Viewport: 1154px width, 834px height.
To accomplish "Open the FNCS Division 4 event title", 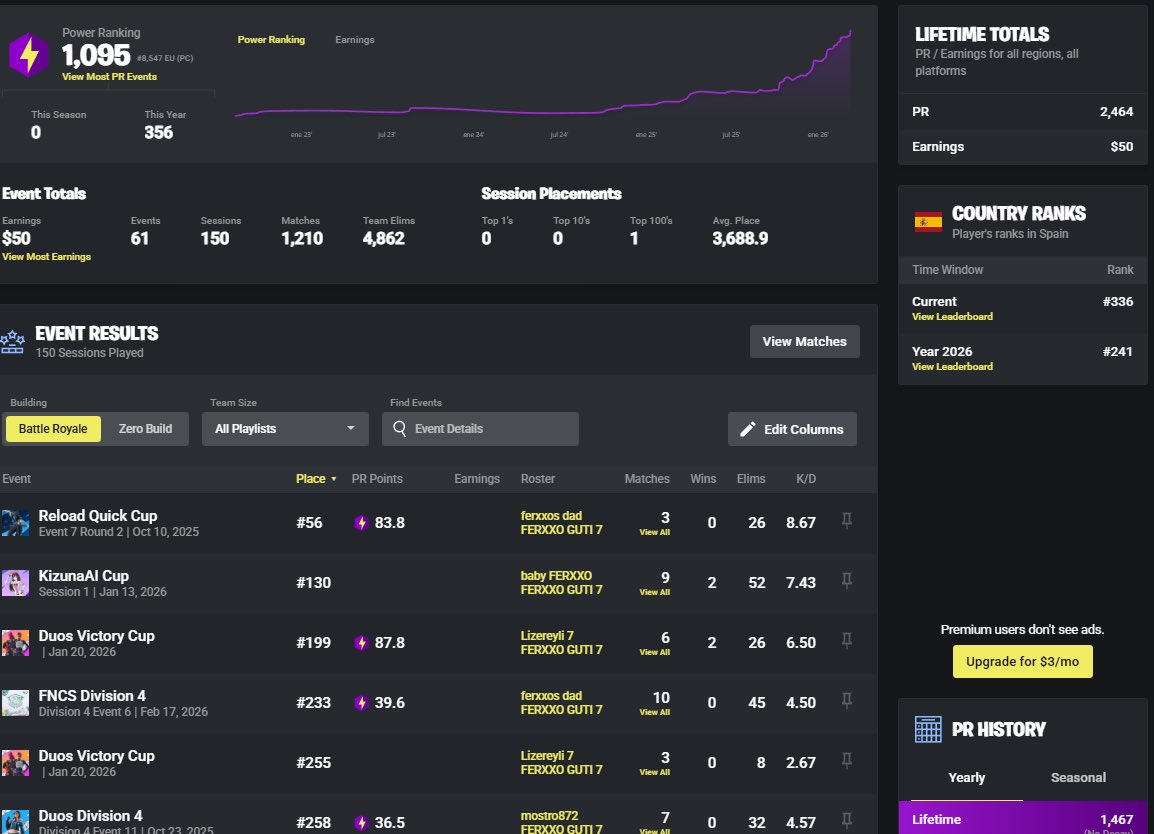I will coord(92,696).
